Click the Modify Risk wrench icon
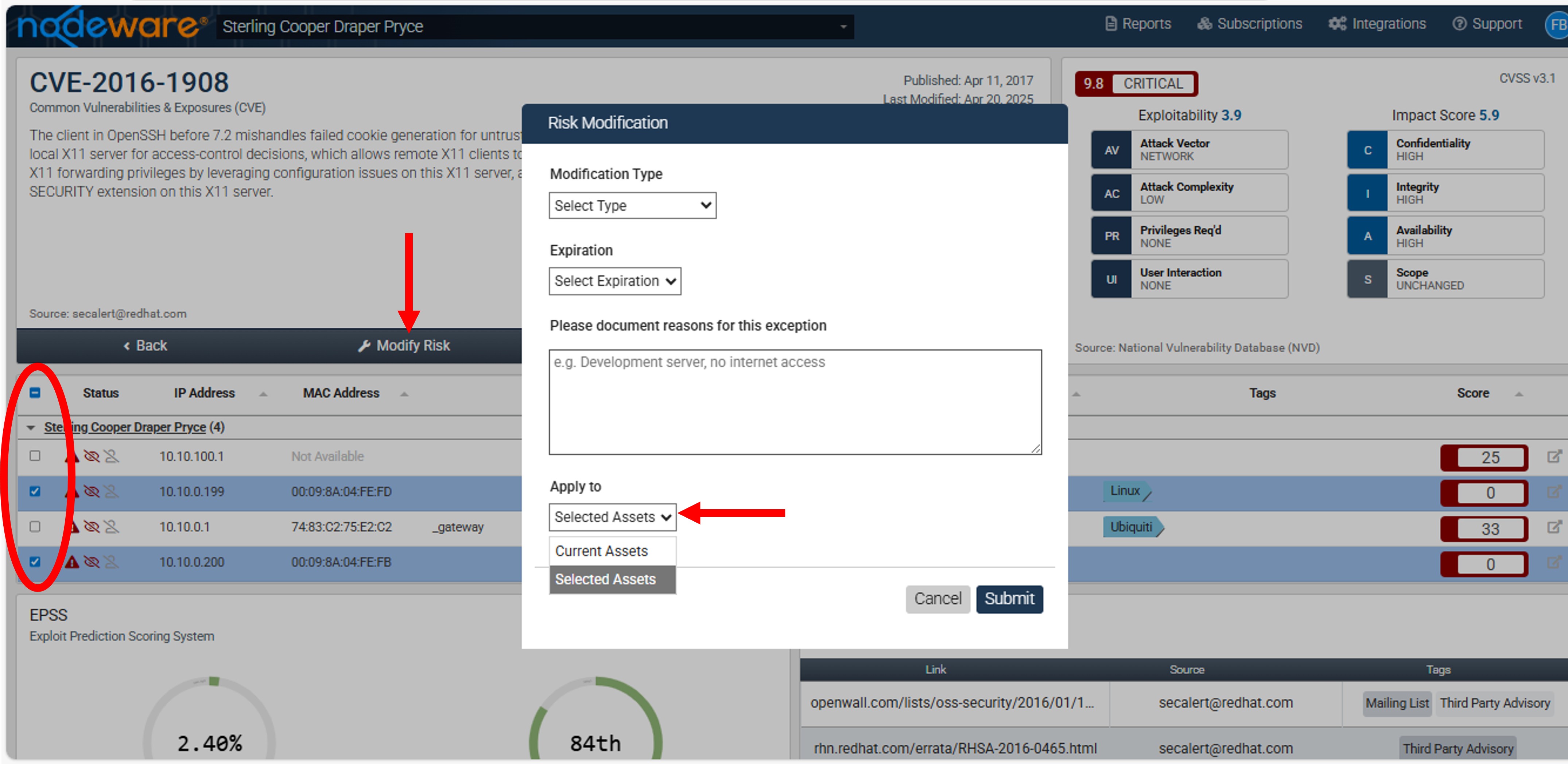 click(365, 346)
